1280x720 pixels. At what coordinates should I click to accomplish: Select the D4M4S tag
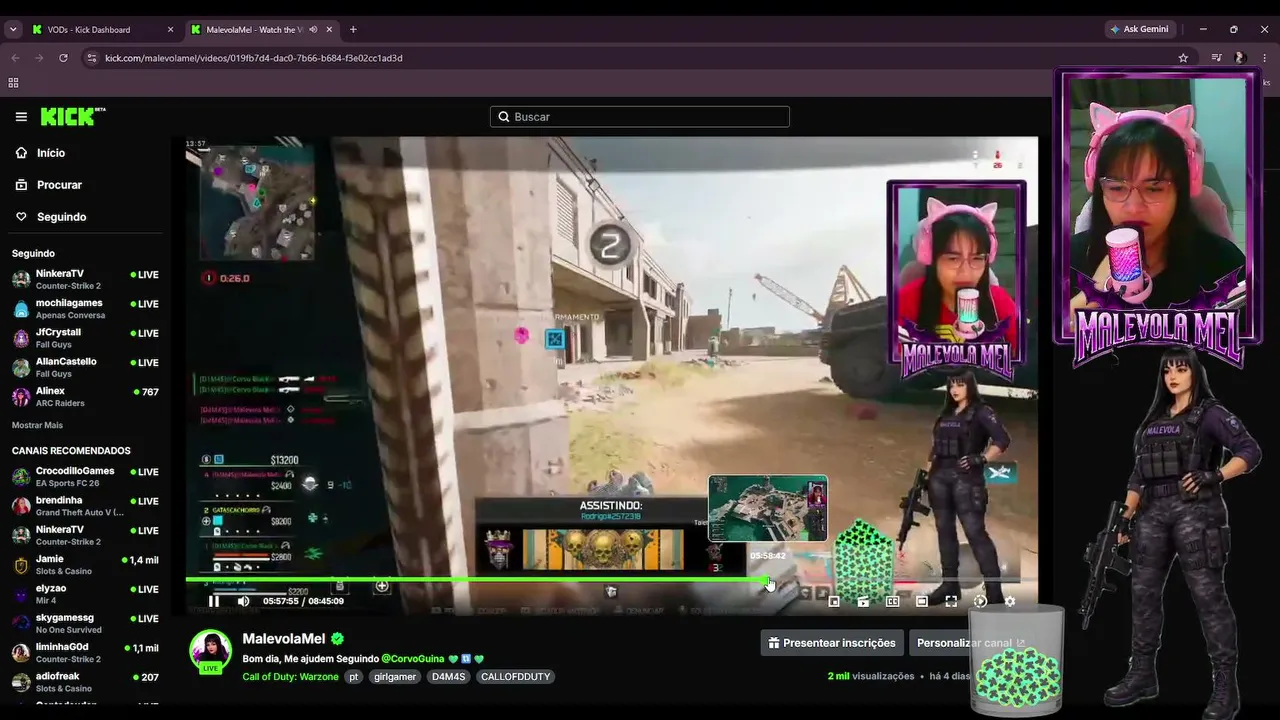pos(447,677)
